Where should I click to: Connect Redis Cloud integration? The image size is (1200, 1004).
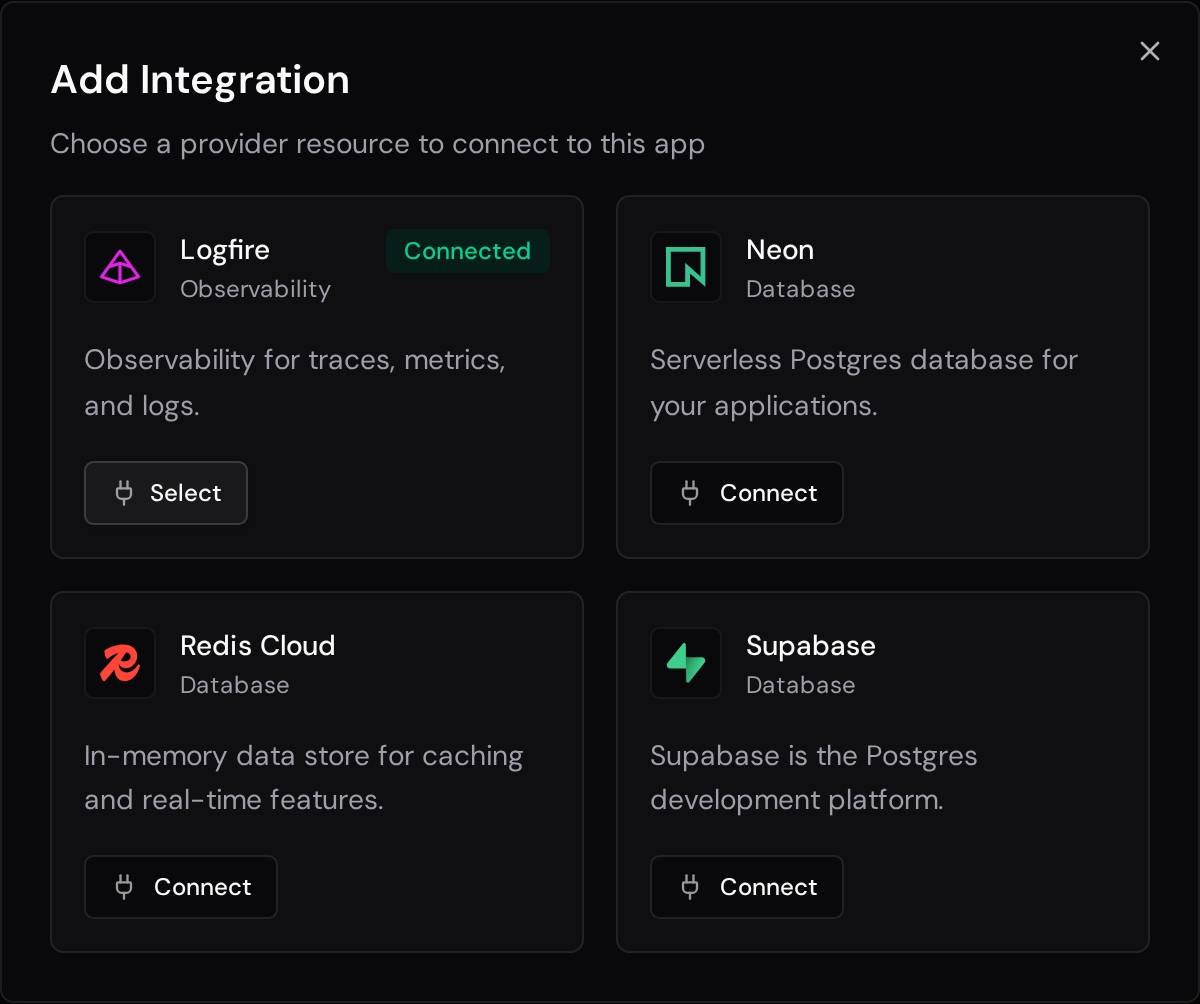181,887
